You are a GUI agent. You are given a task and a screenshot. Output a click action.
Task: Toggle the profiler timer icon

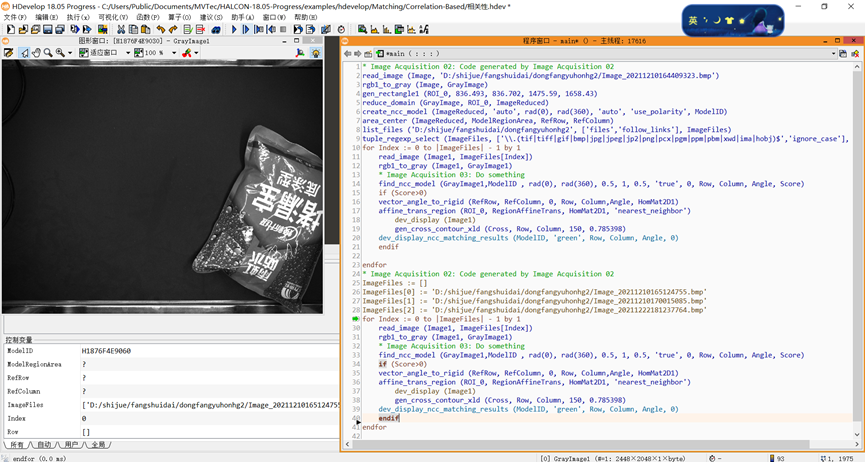pos(341,29)
